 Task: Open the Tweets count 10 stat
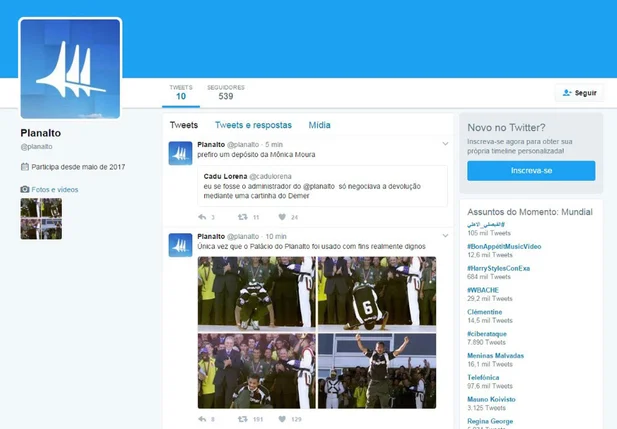181,92
